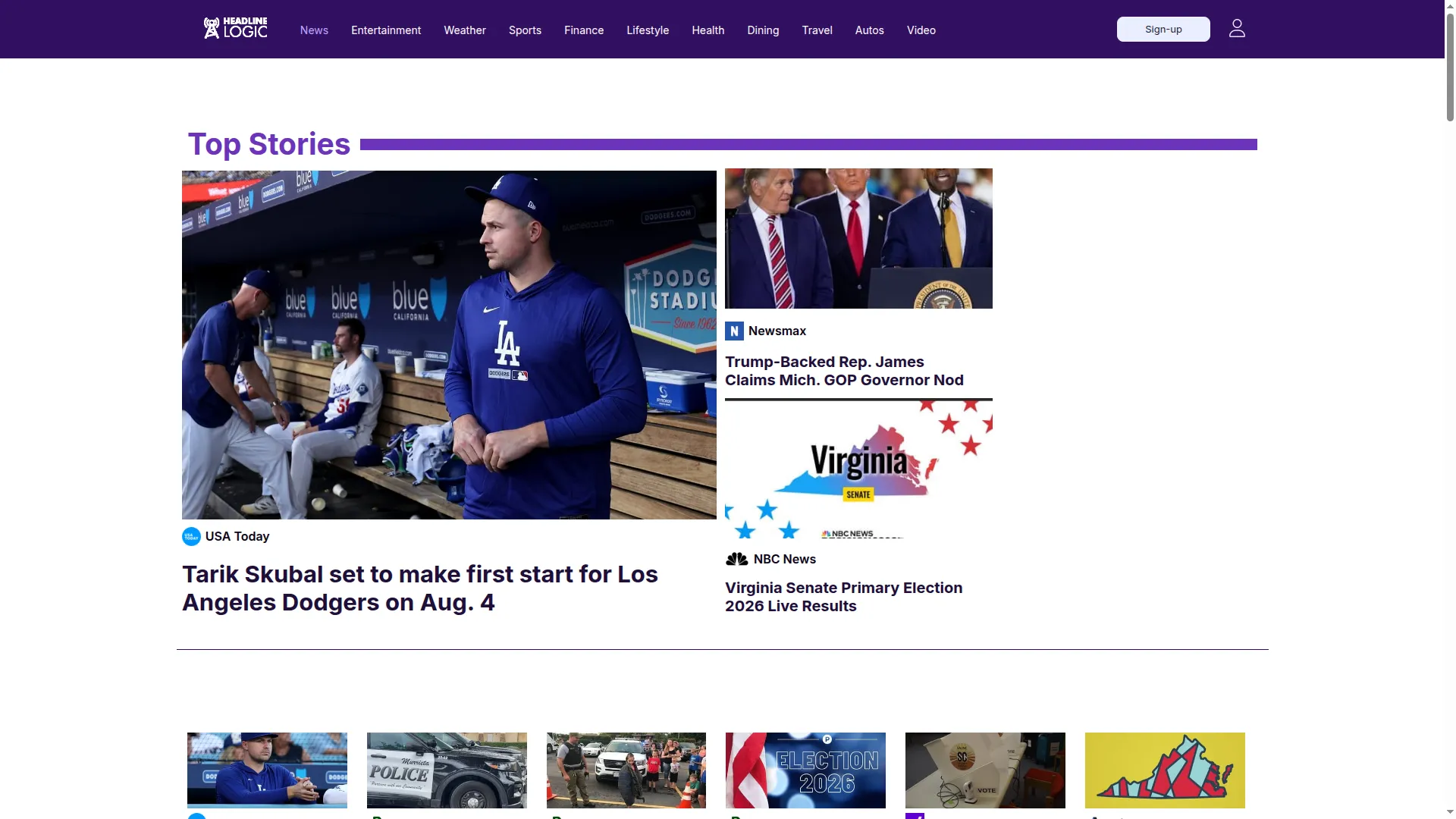Screen dimensions: 1456x819
Task: Open the yellow Virginia map thumbnail
Action: (1165, 770)
